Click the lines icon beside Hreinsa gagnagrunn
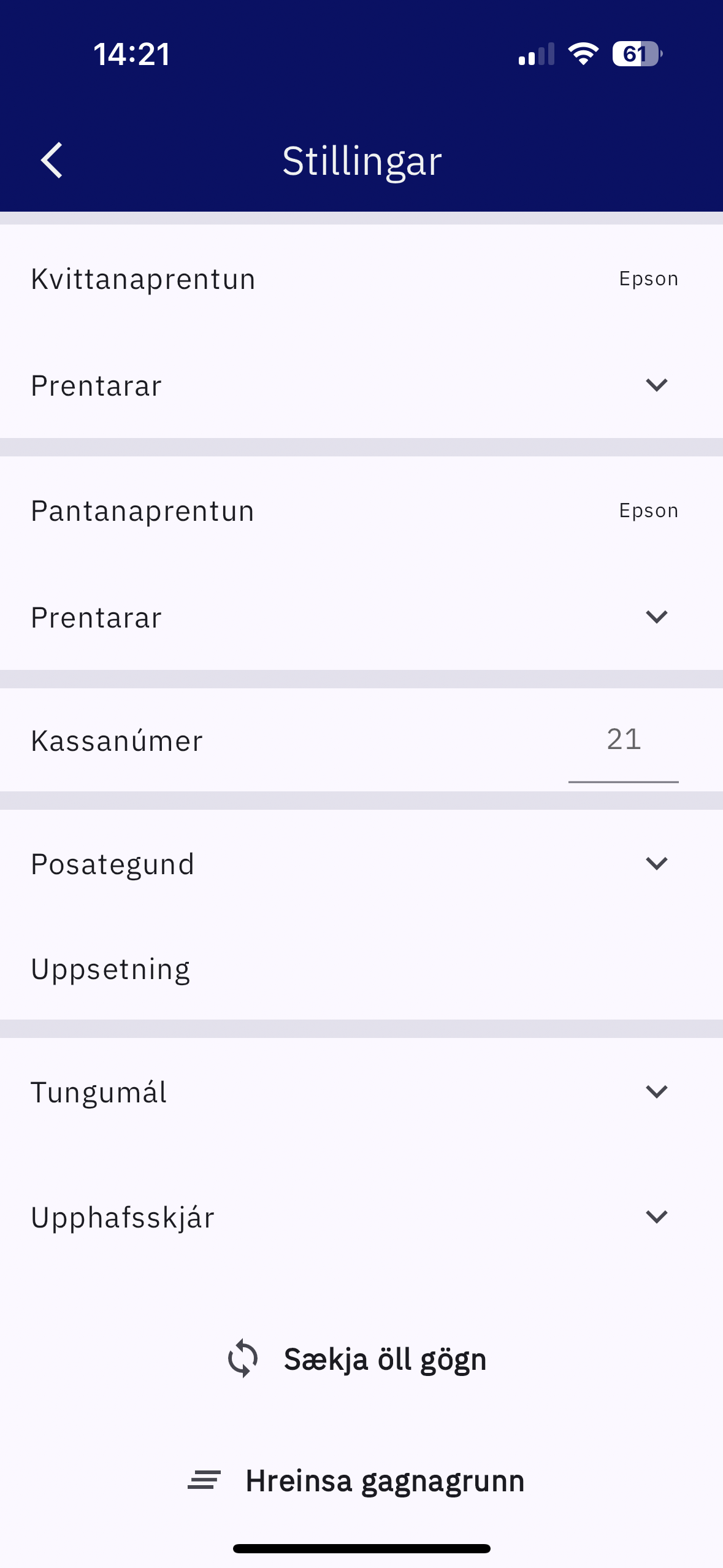The image size is (723, 1568). coord(204,1480)
